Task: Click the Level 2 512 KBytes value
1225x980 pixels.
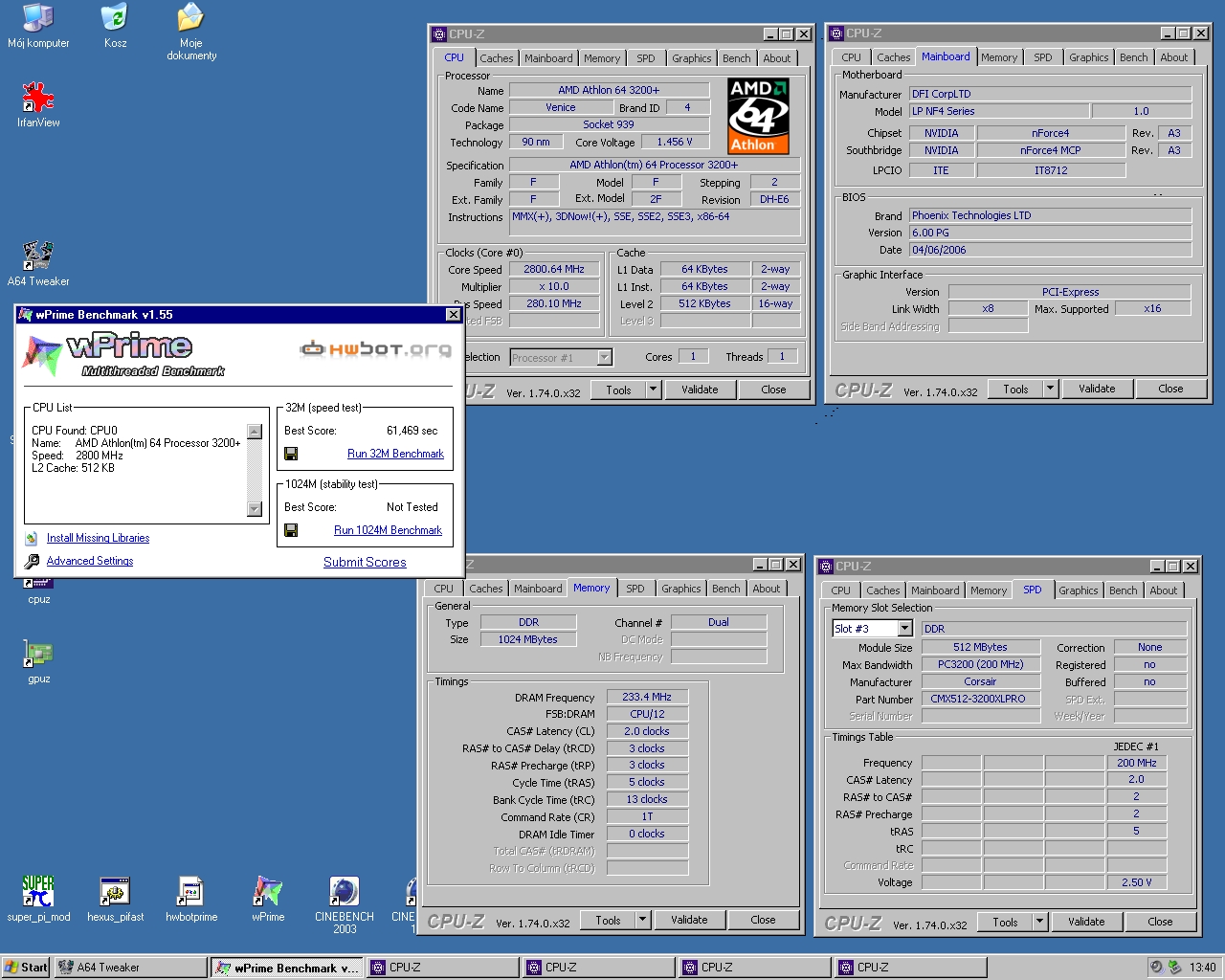Action: 704,304
